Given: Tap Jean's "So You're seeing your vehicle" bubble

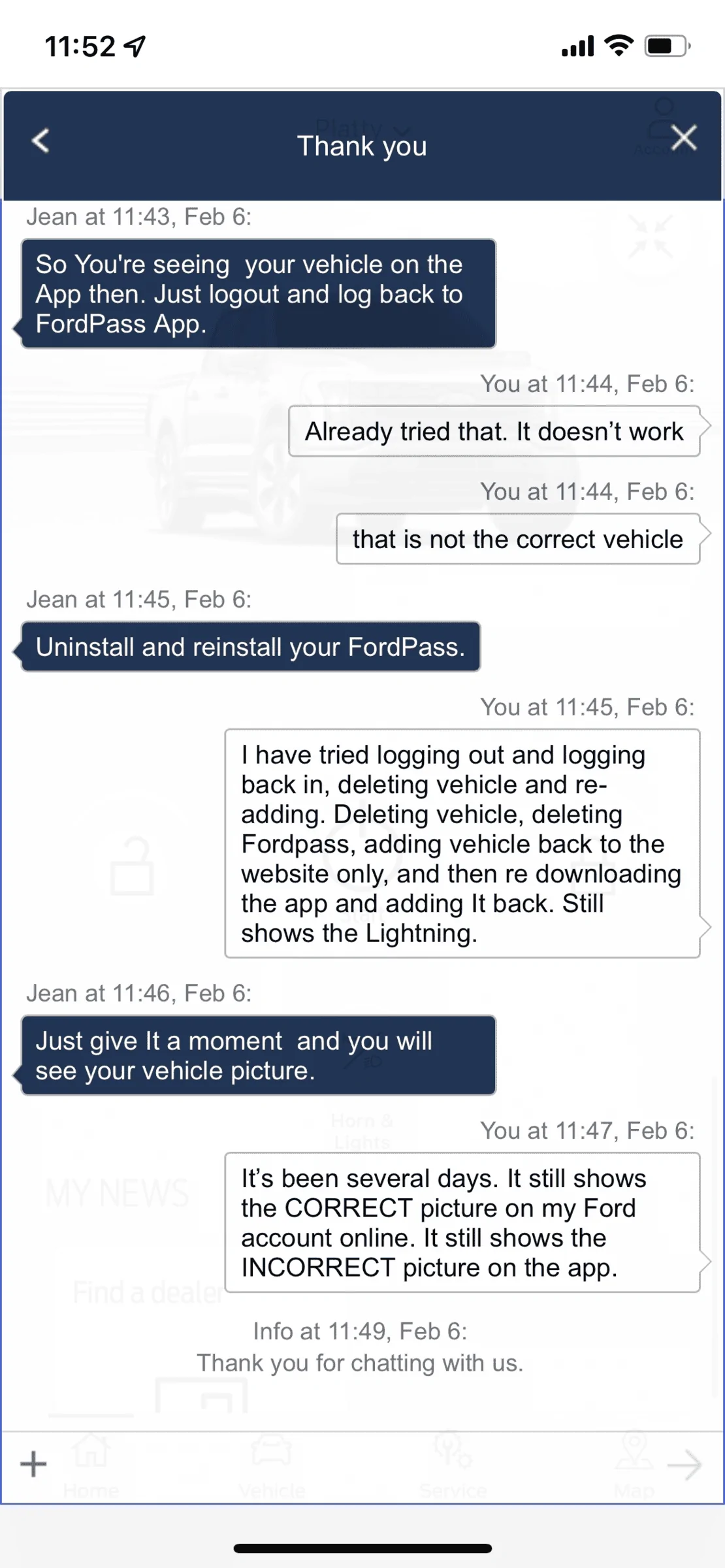Looking at the screenshot, I should point(258,293).
